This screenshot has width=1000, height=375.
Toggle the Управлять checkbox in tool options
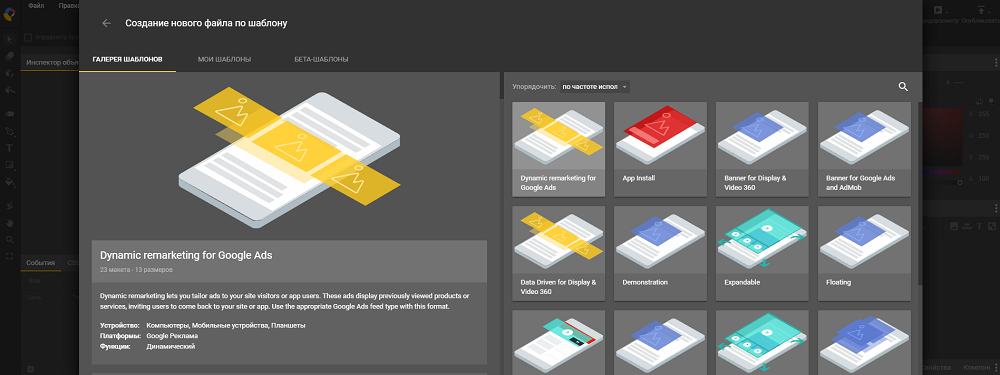tap(28, 38)
